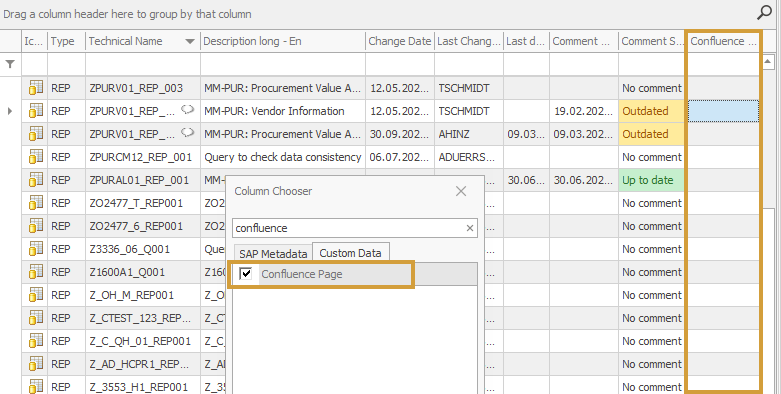Screen dimensions: 781x394
Task: Select the report icon for Z_C_QH_01_REP001
Action: tap(35, 341)
